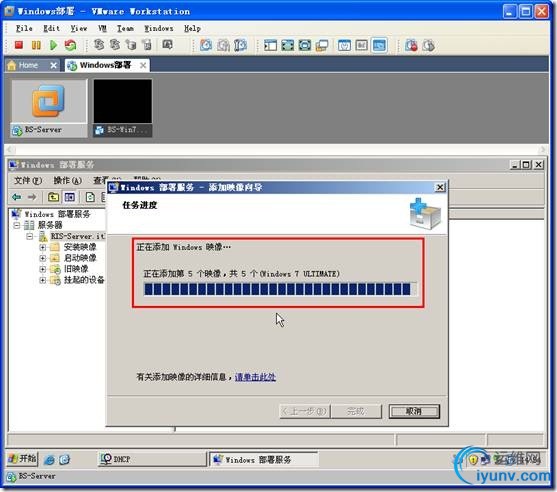Click the 上一步 button in wizard
Viewport: 557px width, 492px height.
click(305, 411)
